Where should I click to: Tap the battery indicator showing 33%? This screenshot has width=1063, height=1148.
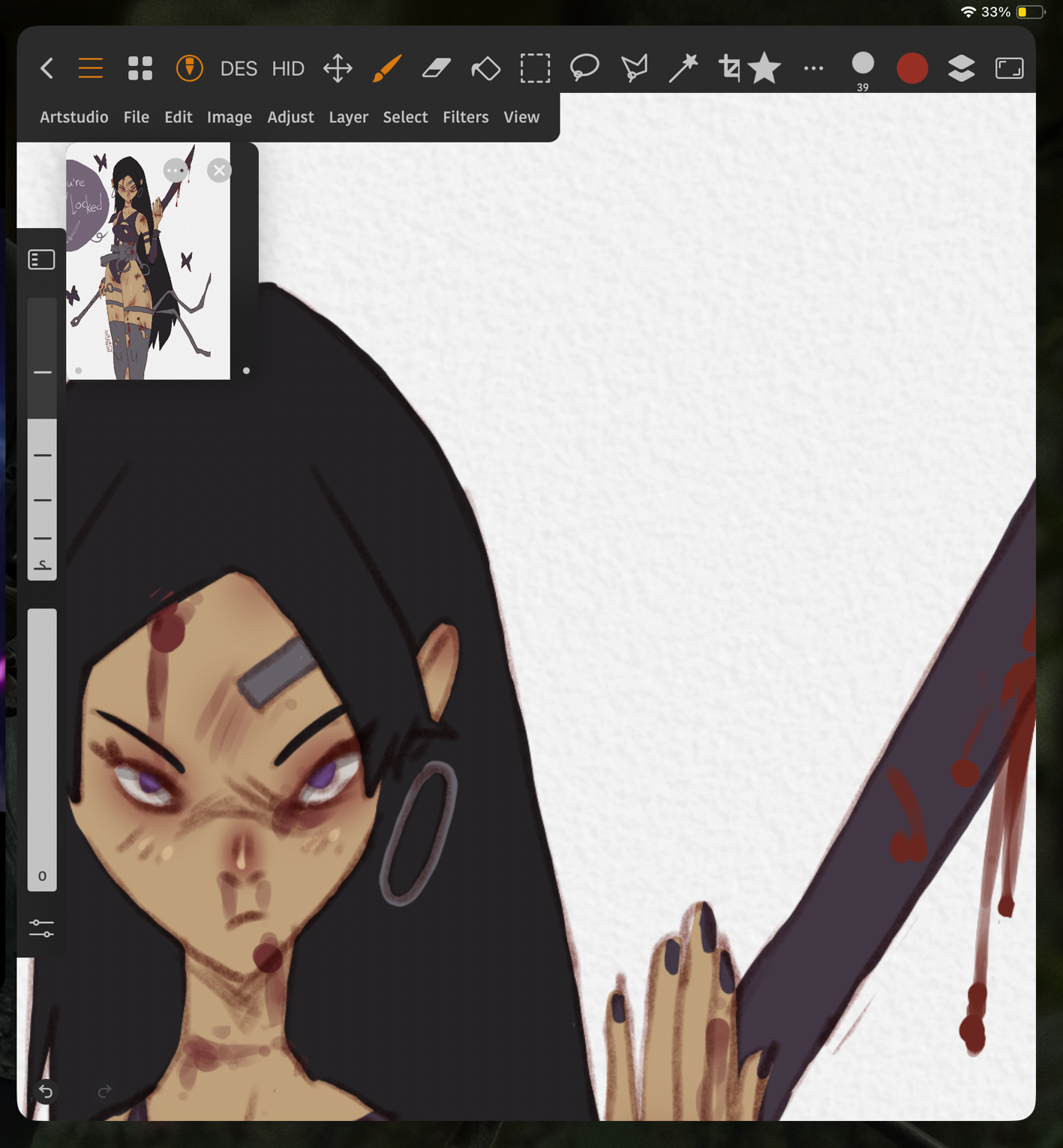click(1031, 12)
